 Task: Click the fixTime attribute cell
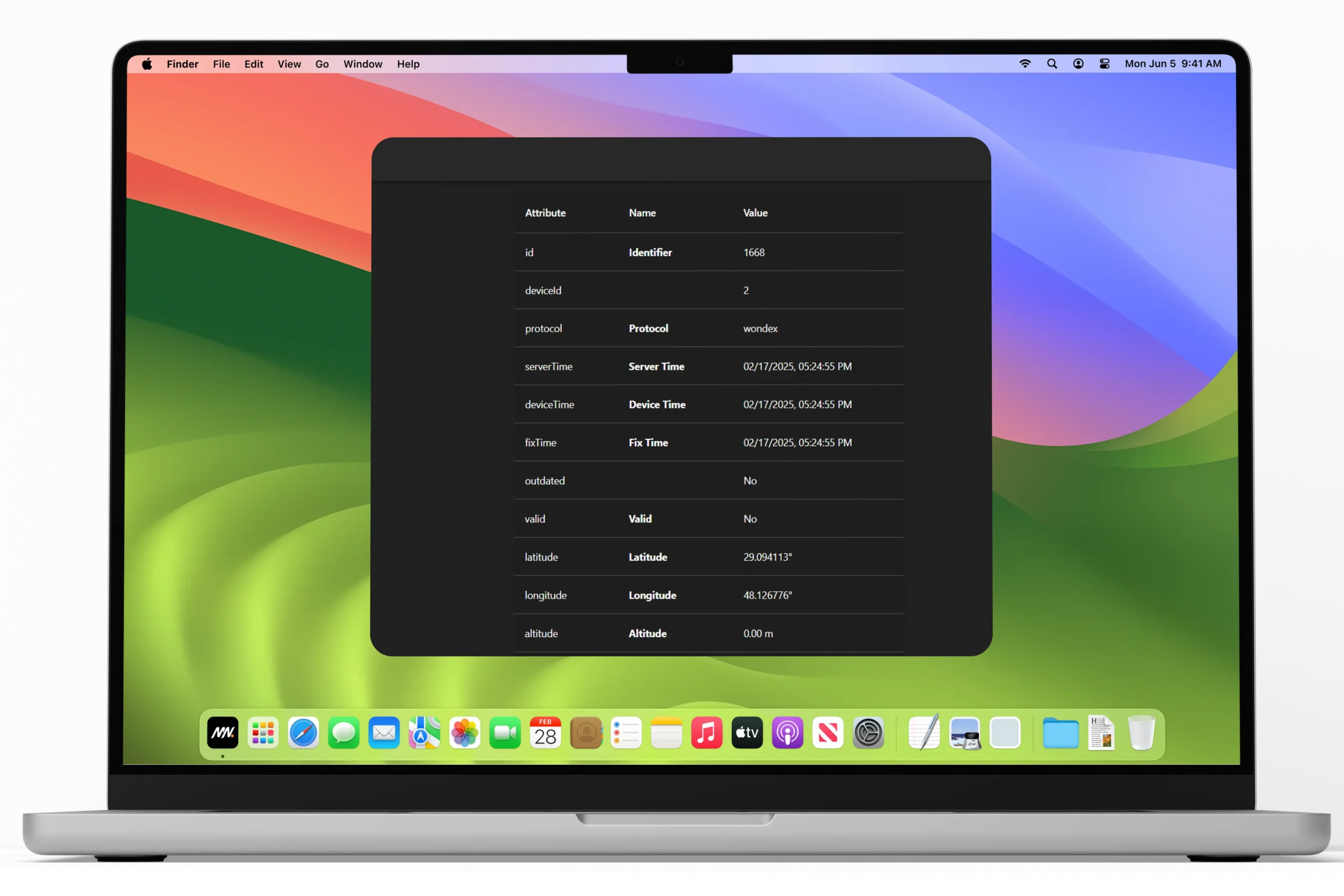pos(541,442)
